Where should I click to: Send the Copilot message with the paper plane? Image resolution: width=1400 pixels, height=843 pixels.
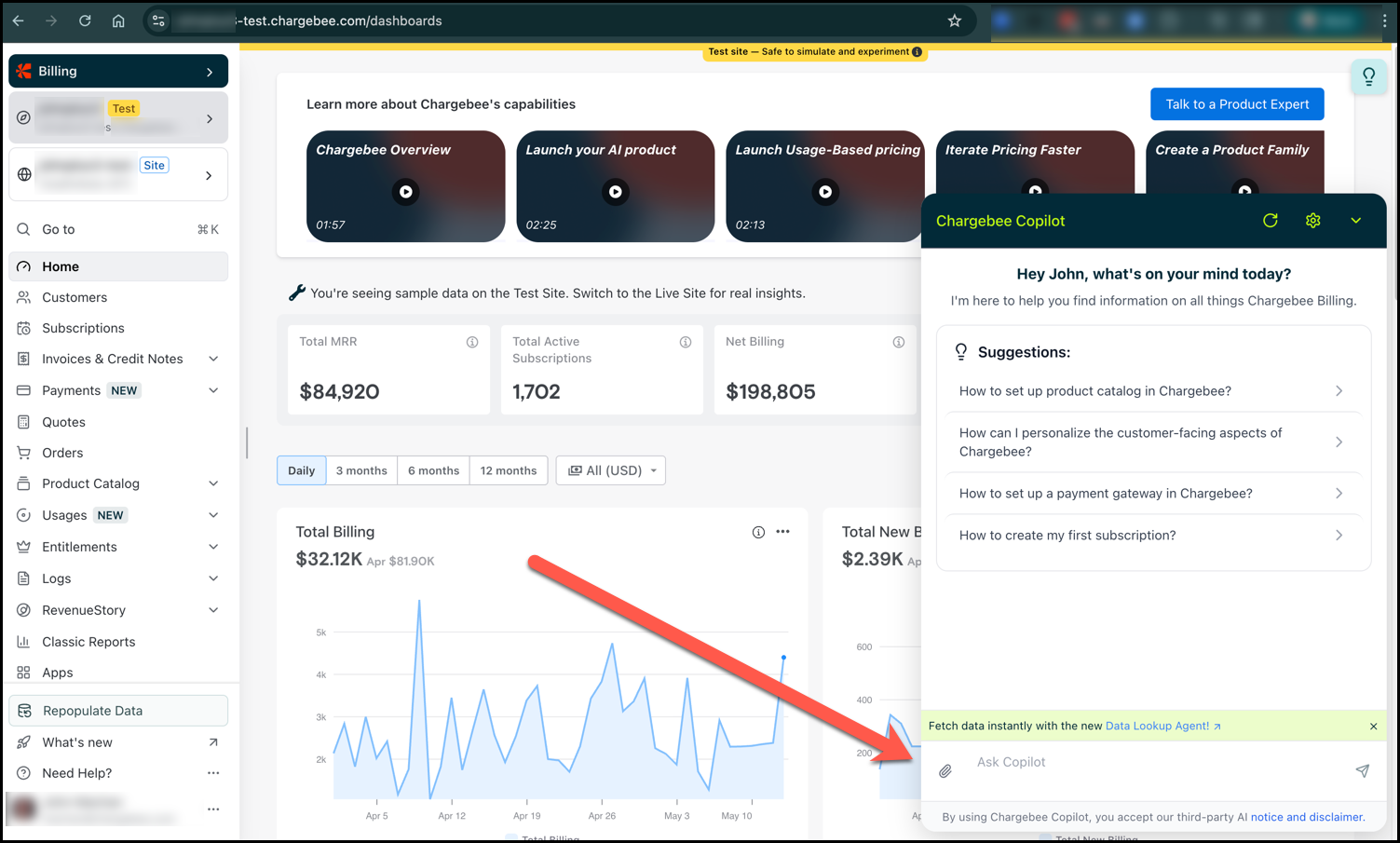[x=1363, y=770]
